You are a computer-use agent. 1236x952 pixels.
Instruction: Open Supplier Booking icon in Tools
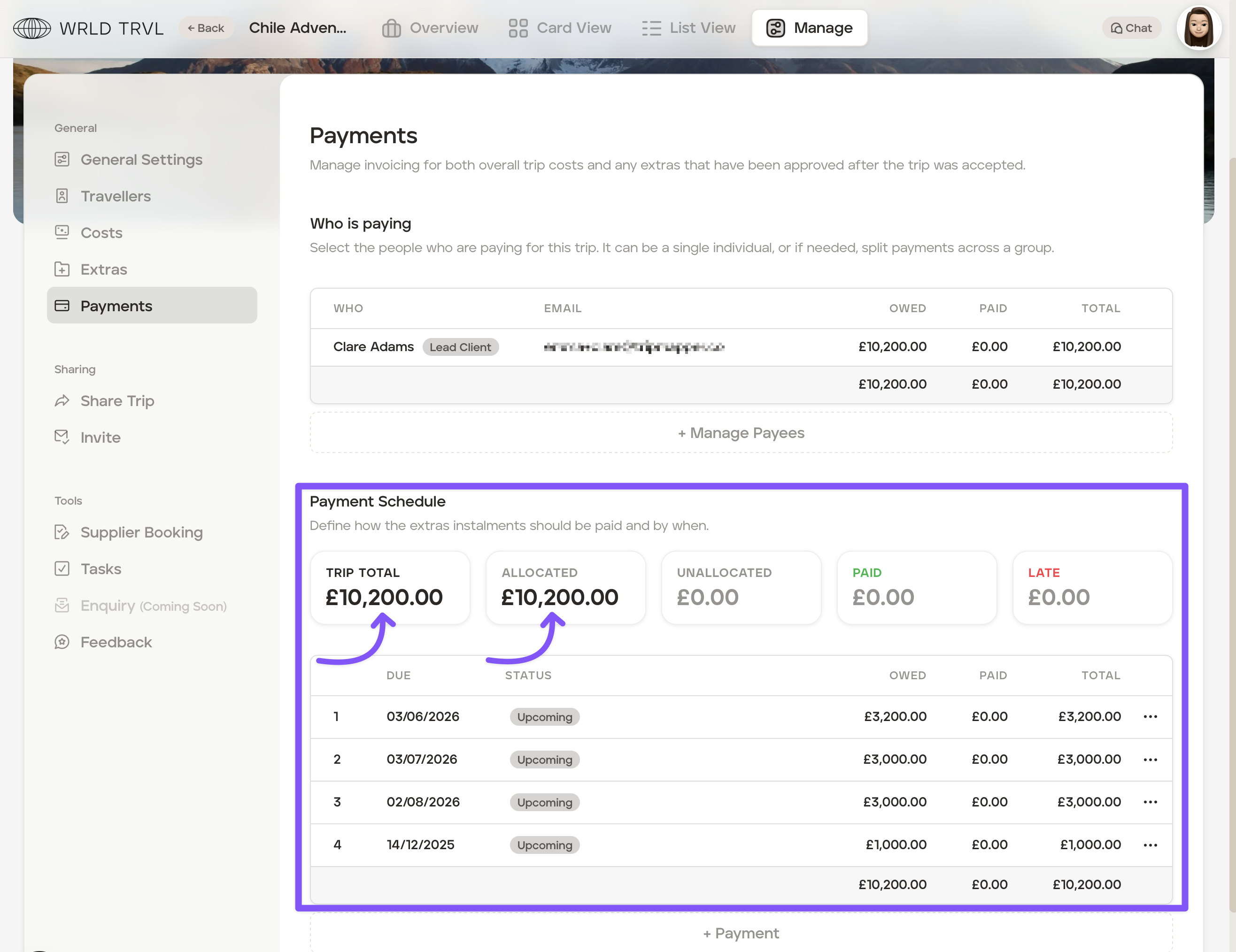tap(62, 532)
